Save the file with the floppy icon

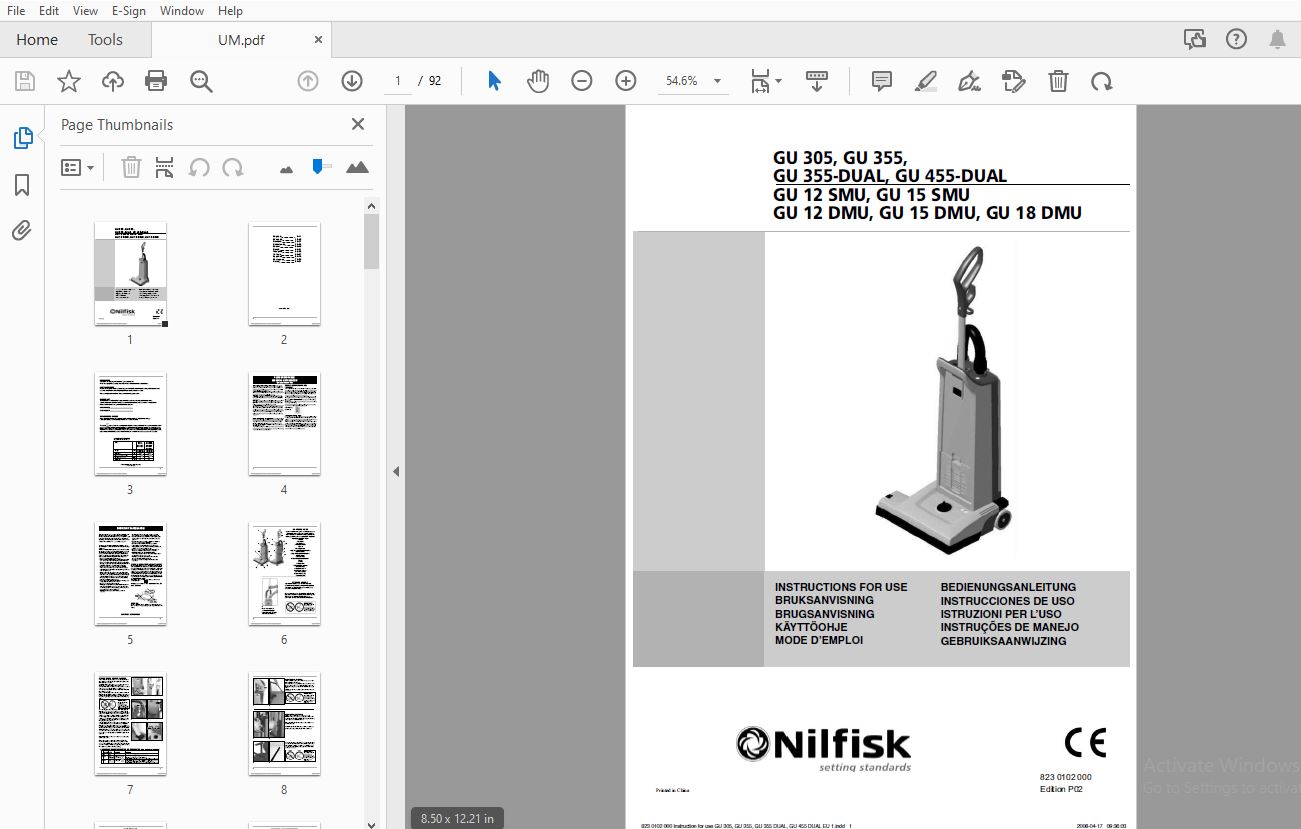tap(25, 81)
